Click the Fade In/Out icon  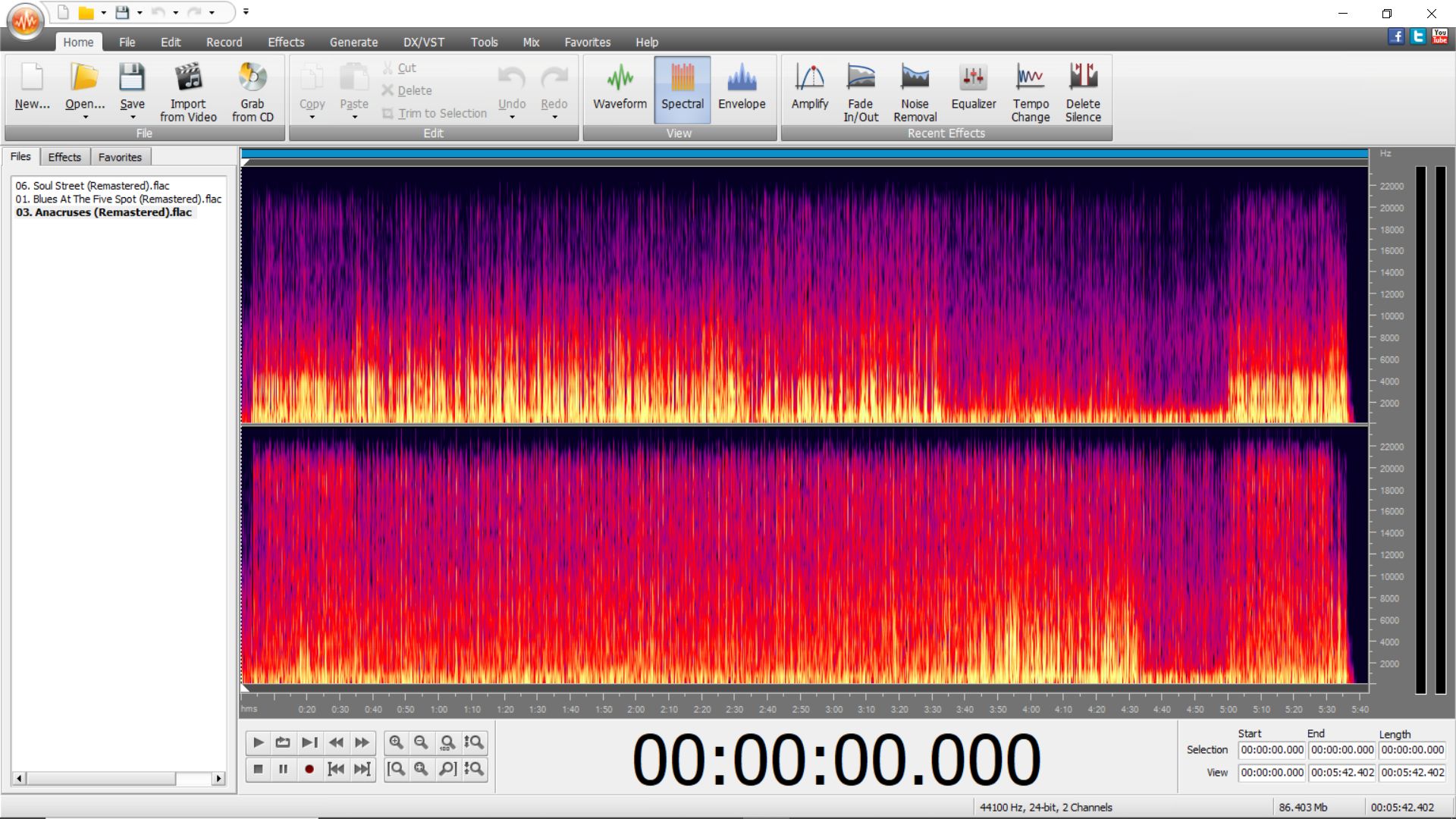(x=860, y=87)
